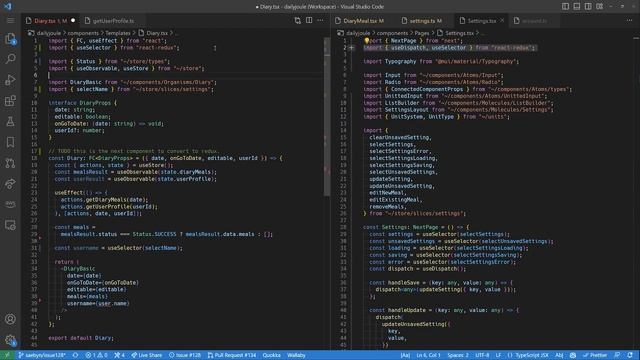Open the GitHub Pull Requests view
Screen dimensions: 640x360
coord(10,163)
